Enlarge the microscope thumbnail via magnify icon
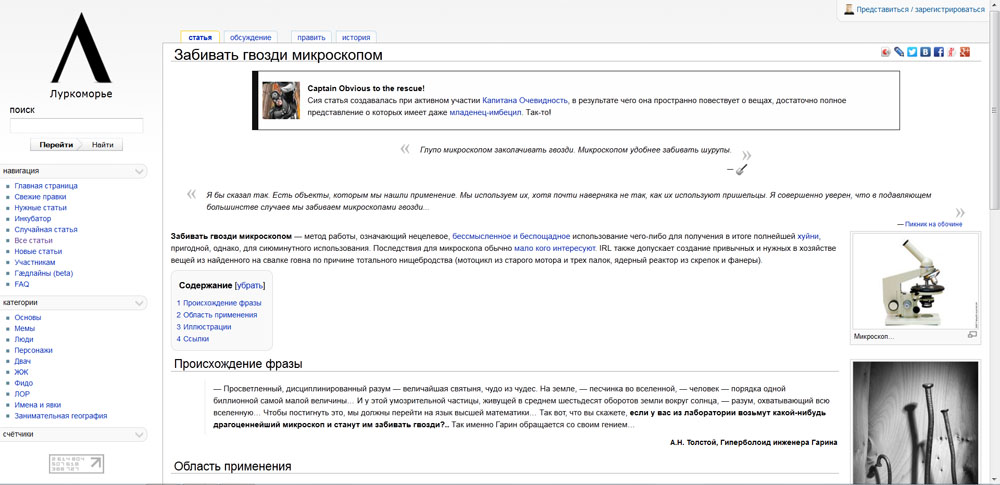Viewport: 1000px width, 485px height. tap(972, 335)
